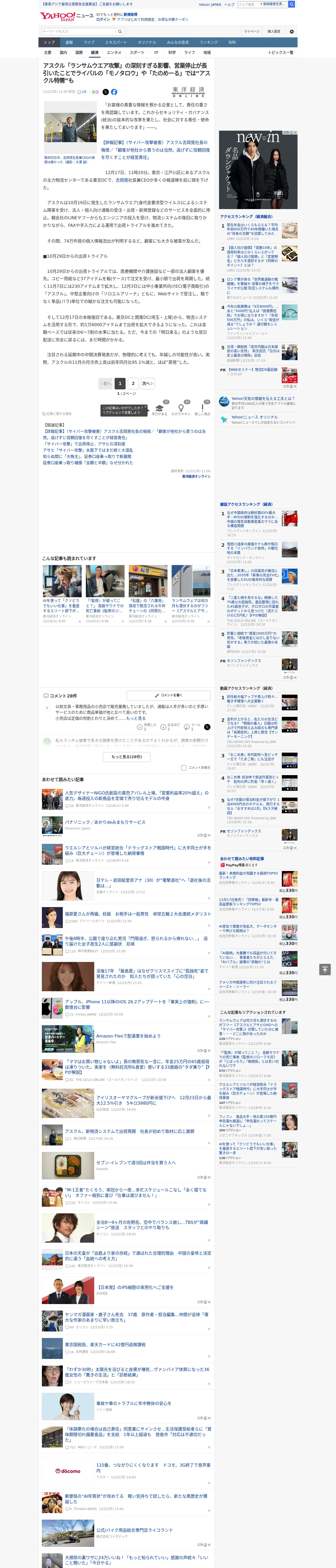Click the blue web search magnifier button
Viewport: 336px width, 1568px height.
click(292, 4)
